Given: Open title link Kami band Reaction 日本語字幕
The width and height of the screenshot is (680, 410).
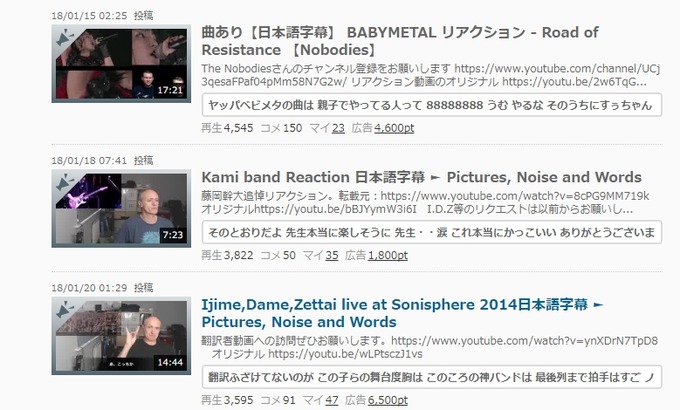Looking at the screenshot, I should click(x=422, y=177).
